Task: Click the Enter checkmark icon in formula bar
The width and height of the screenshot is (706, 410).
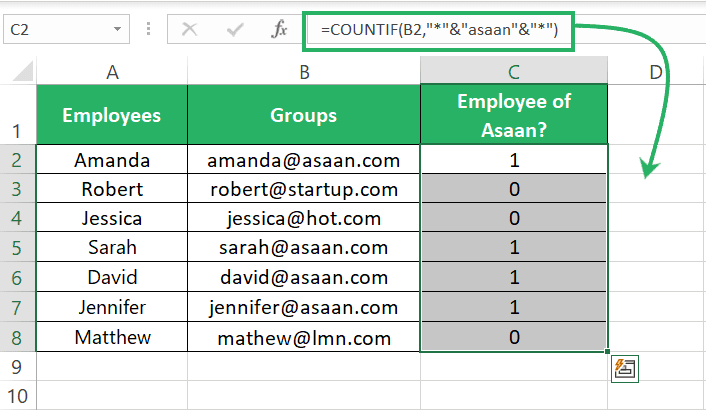Action: point(235,30)
